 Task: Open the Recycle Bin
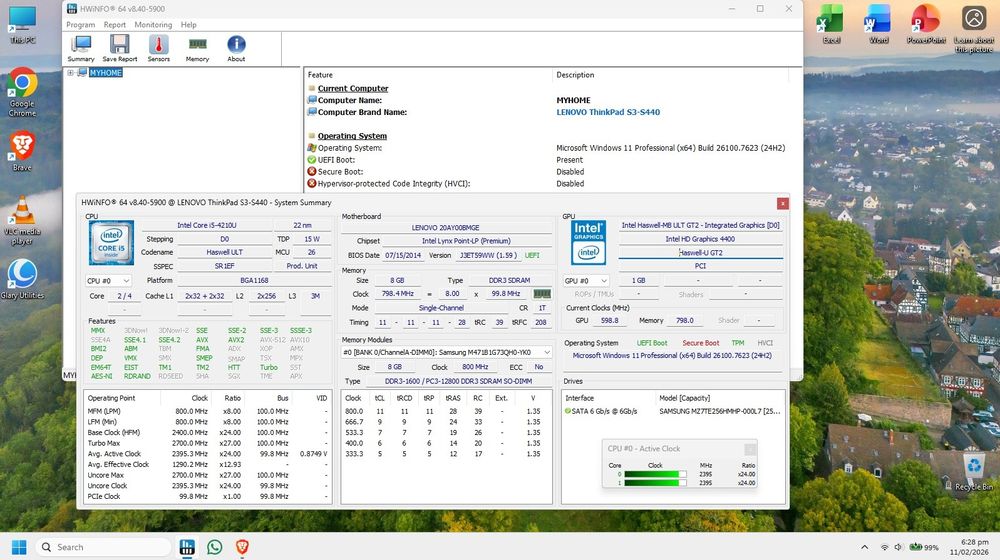click(974, 471)
